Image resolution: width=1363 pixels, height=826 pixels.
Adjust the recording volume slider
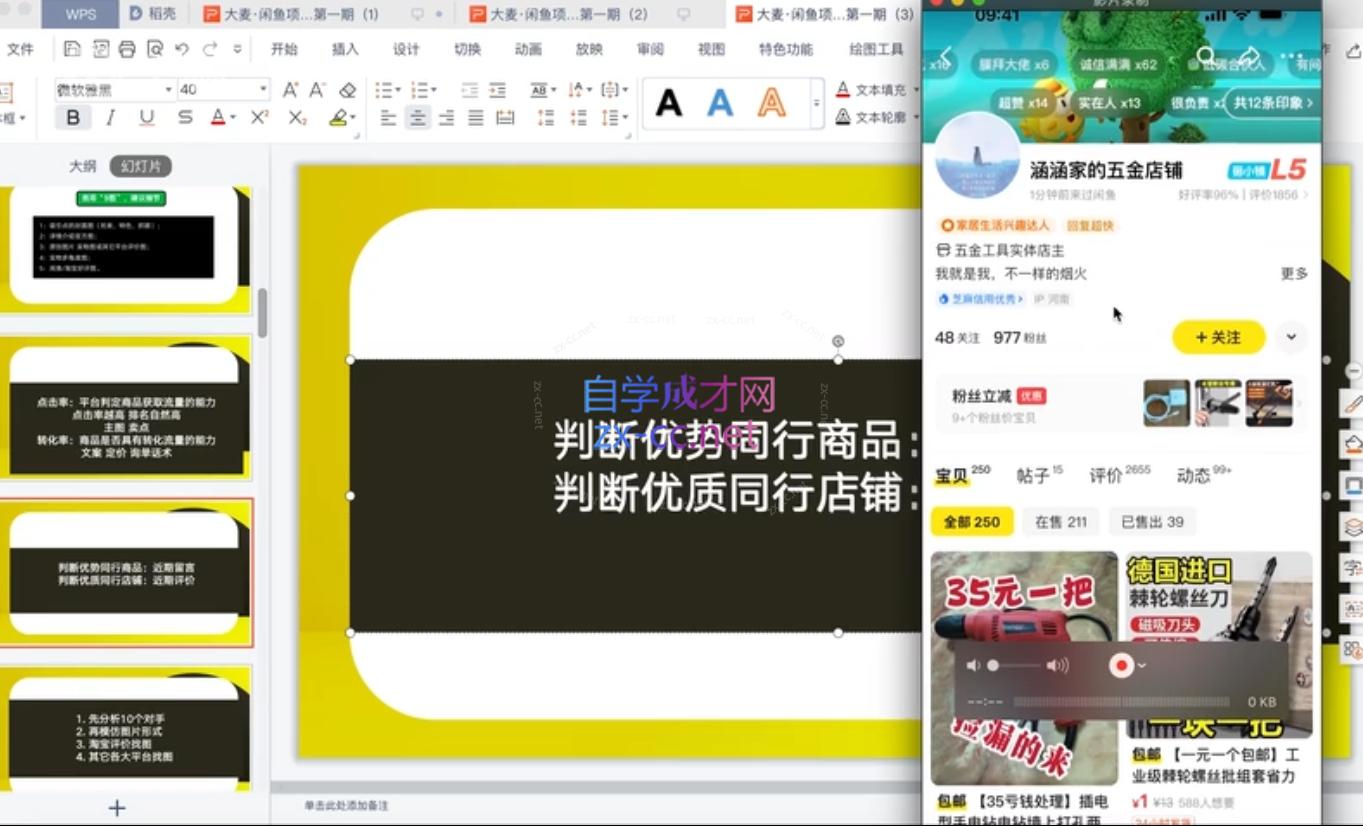click(1020, 666)
